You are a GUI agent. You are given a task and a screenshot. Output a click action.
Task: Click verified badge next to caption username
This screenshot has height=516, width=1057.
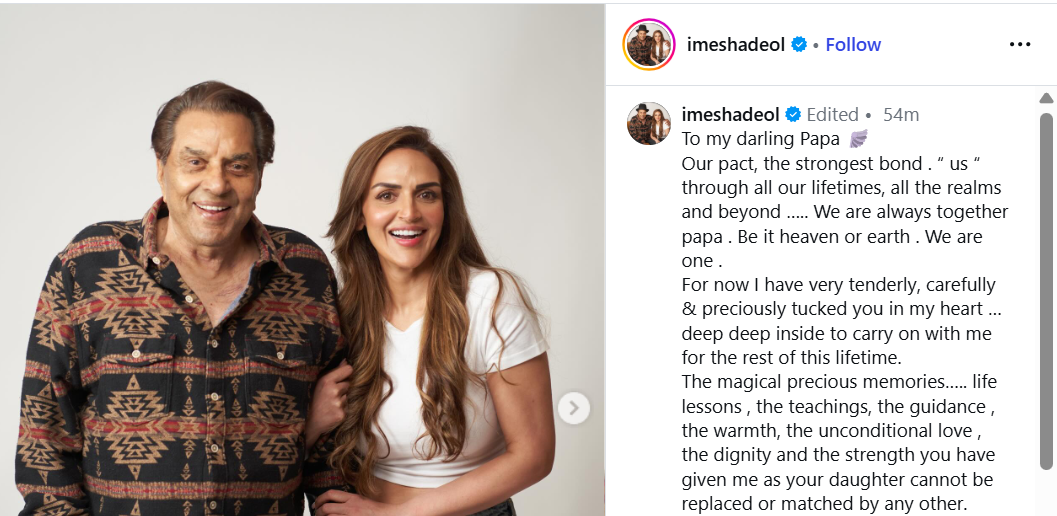coord(793,115)
